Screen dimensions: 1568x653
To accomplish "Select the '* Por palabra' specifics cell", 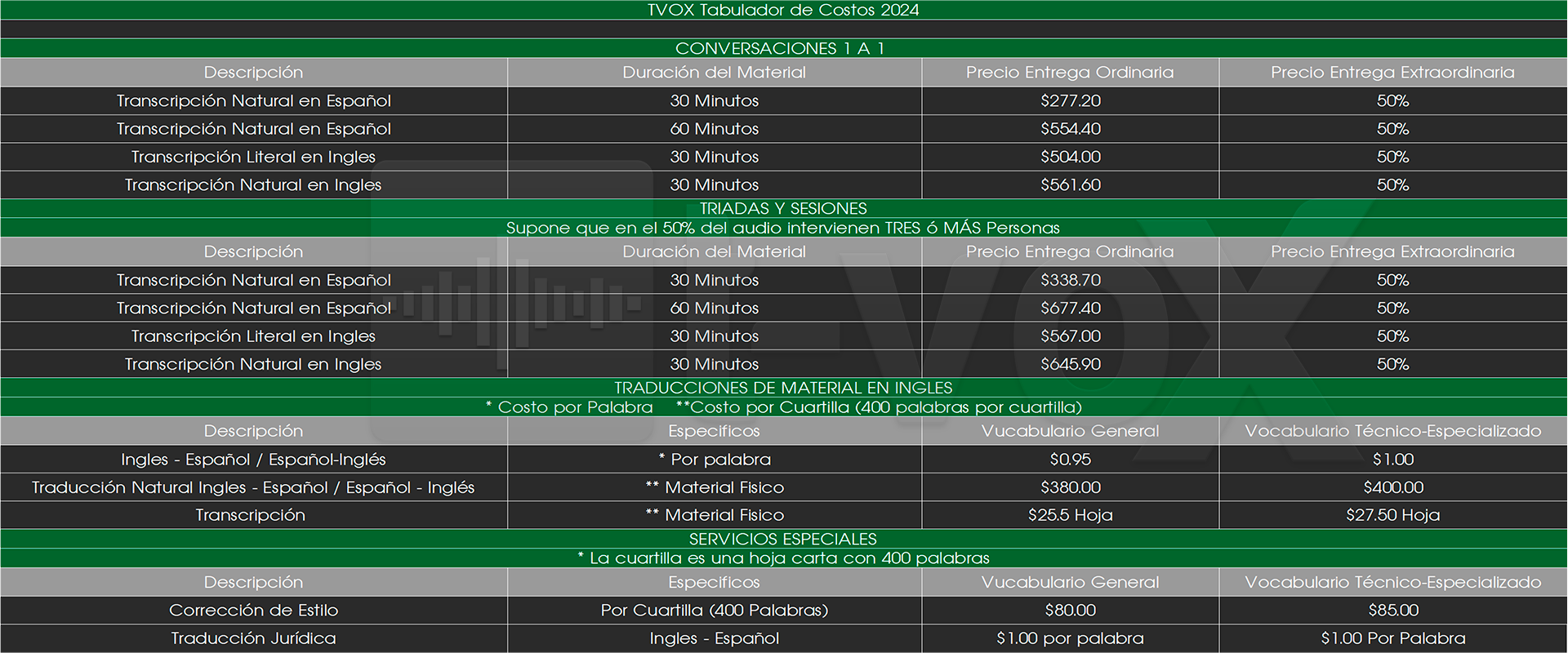I will coord(715,460).
